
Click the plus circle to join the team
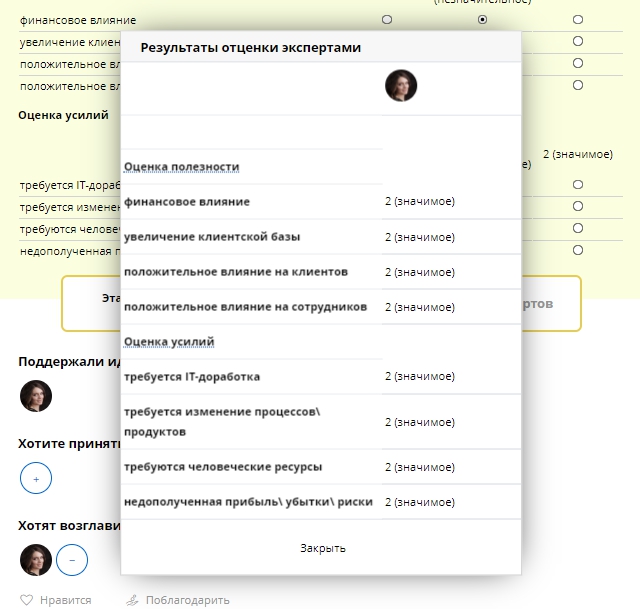(x=36, y=478)
